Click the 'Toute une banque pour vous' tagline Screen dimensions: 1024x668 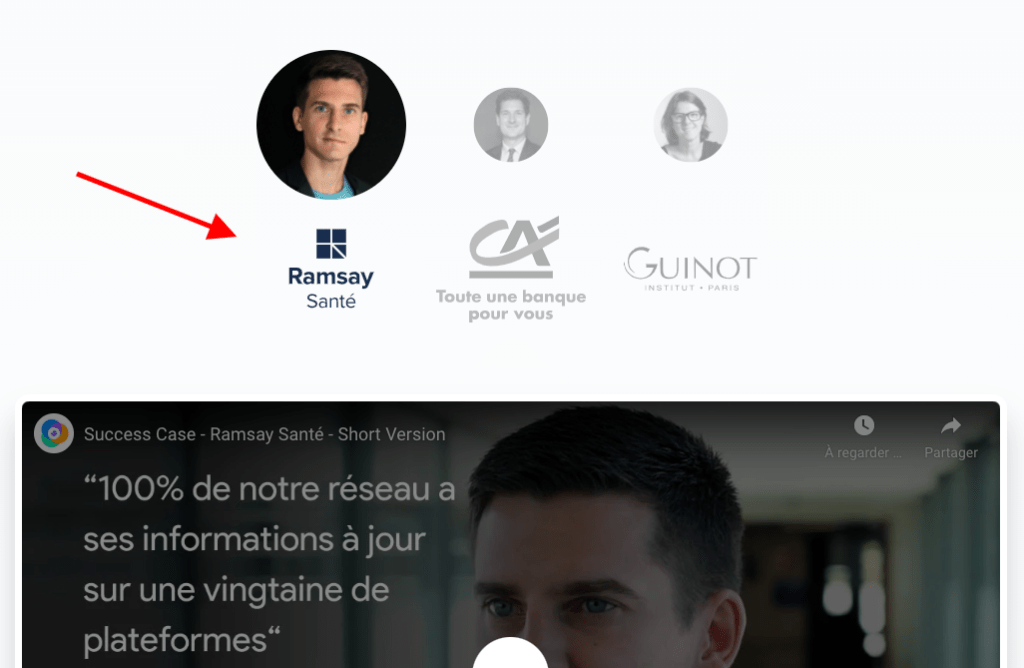pyautogui.click(x=511, y=305)
